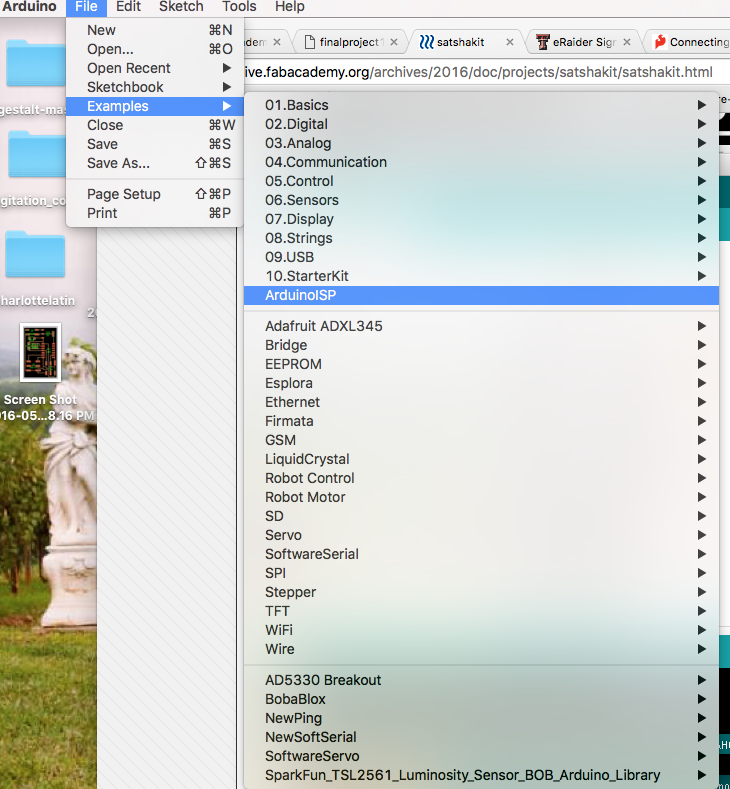Expand the 06.Sensors examples submenu
Viewport: 730px width, 789px height.
click(x=481, y=200)
